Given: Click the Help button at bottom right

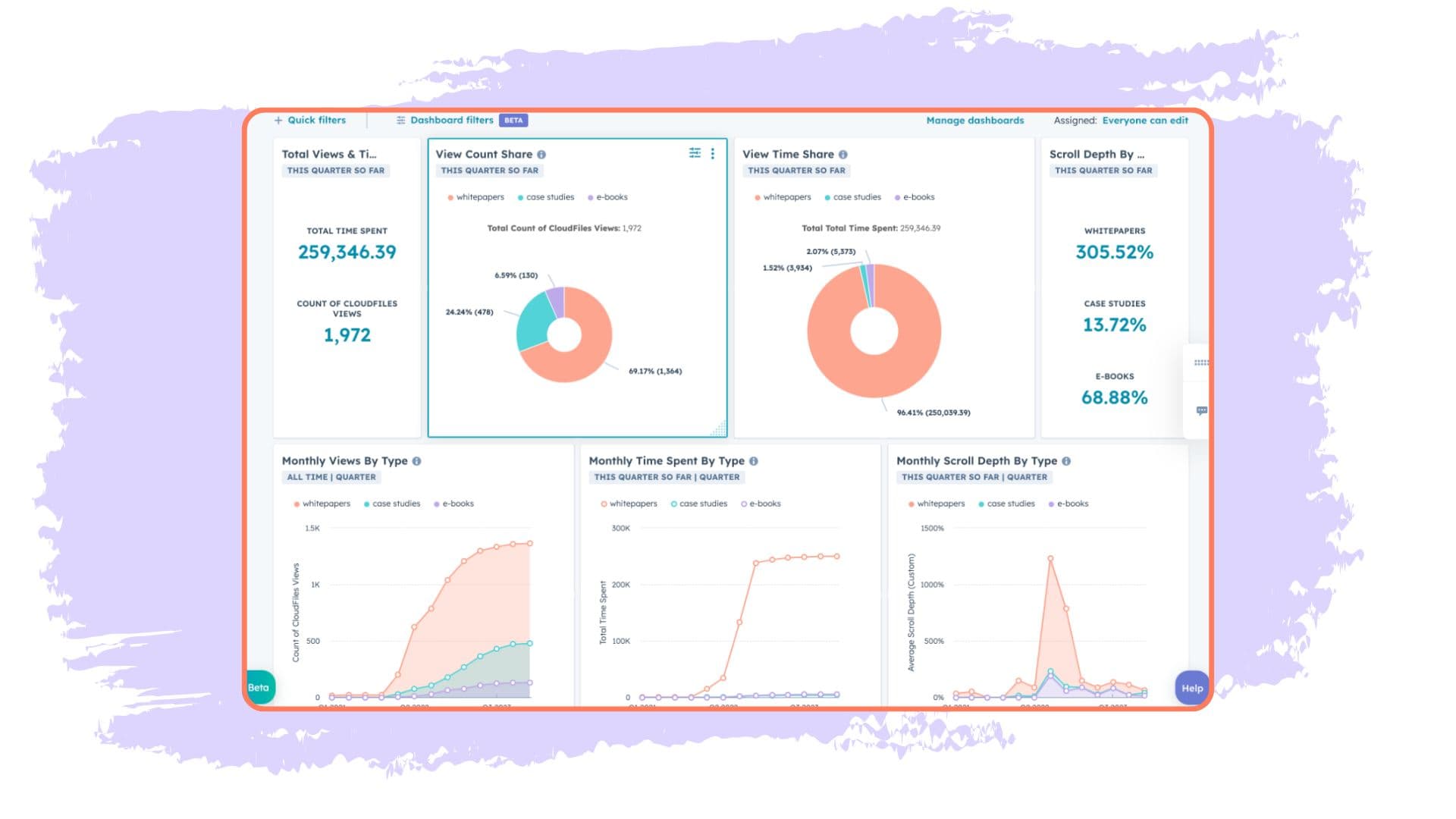Looking at the screenshot, I should (x=1192, y=689).
